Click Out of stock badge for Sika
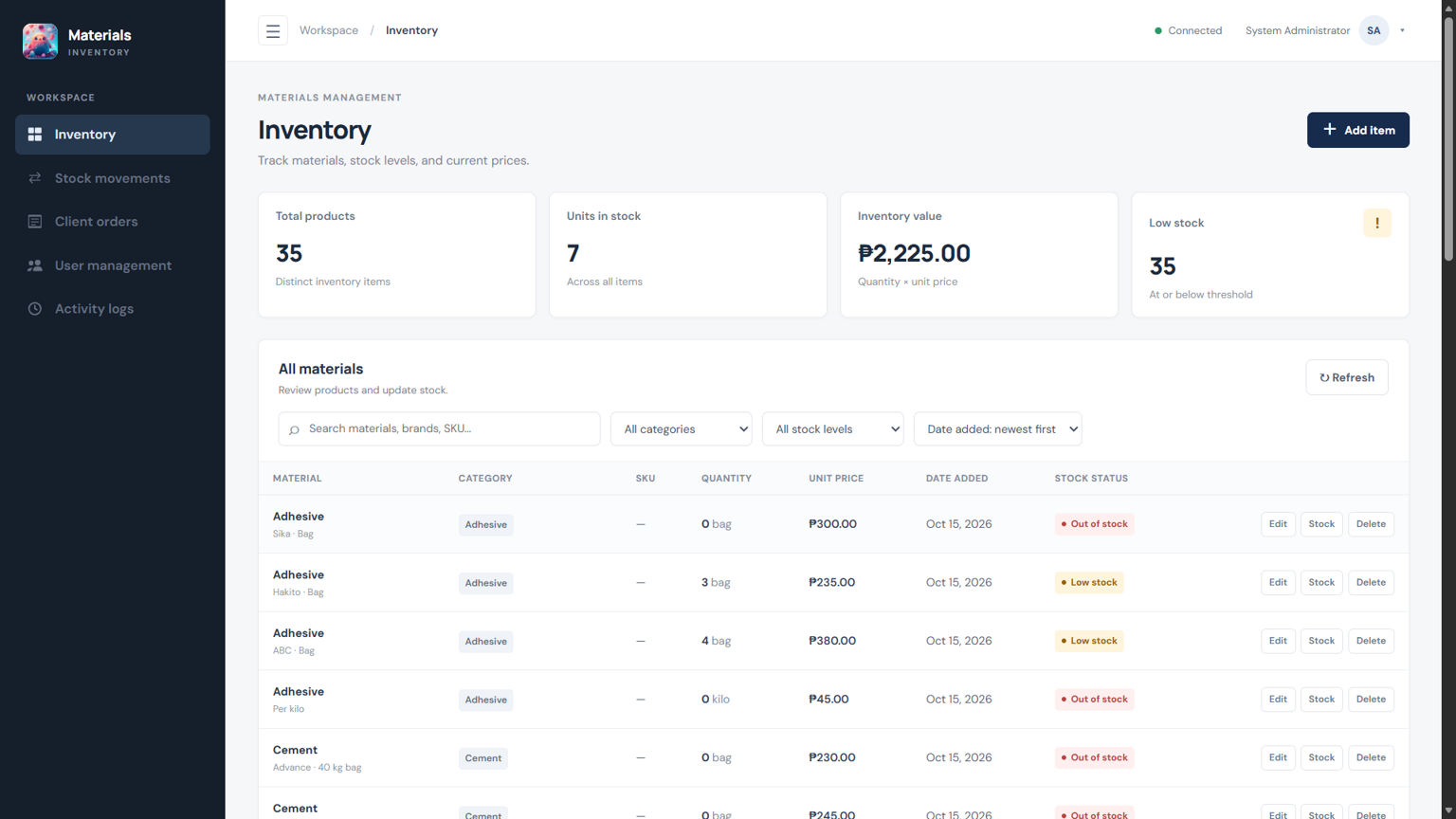 tap(1094, 524)
